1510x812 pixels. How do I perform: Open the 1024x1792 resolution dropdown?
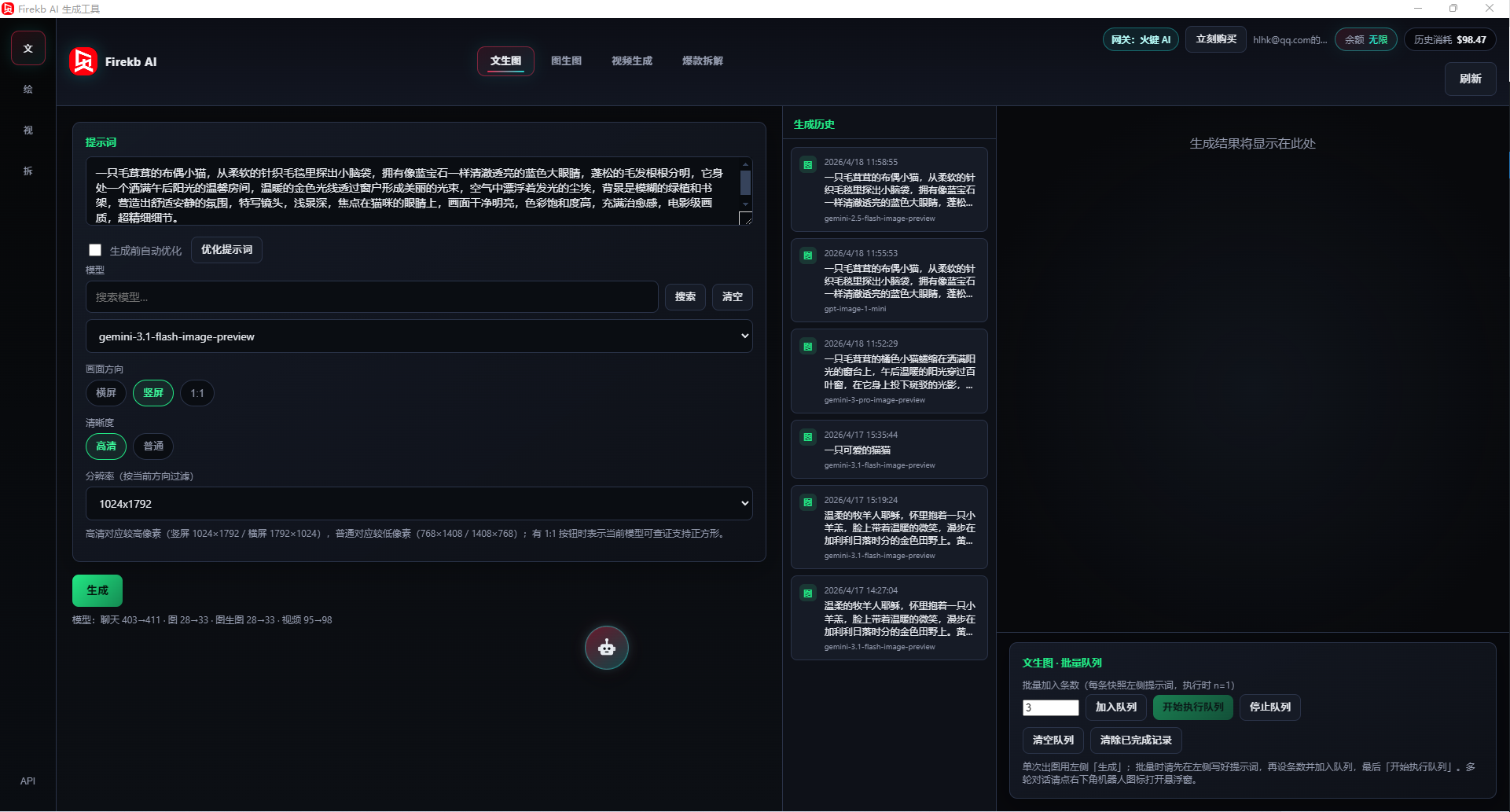419,504
